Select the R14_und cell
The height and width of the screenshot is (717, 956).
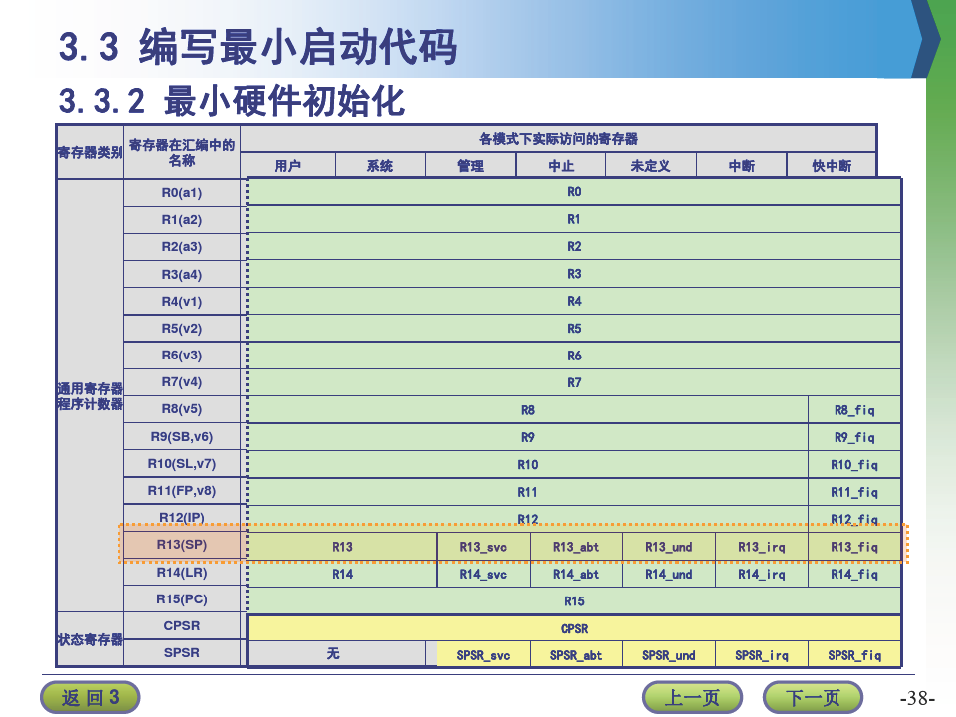click(x=669, y=574)
